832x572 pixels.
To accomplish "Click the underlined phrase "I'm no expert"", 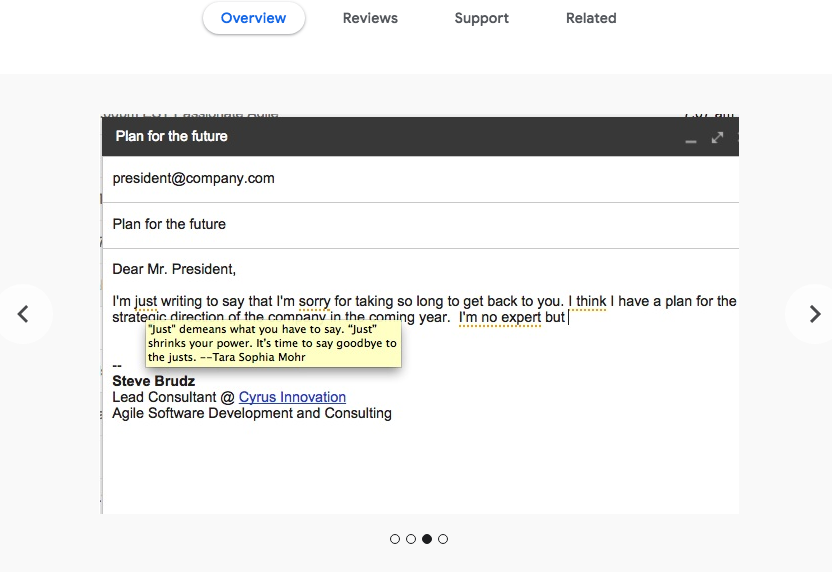I will pos(500,317).
